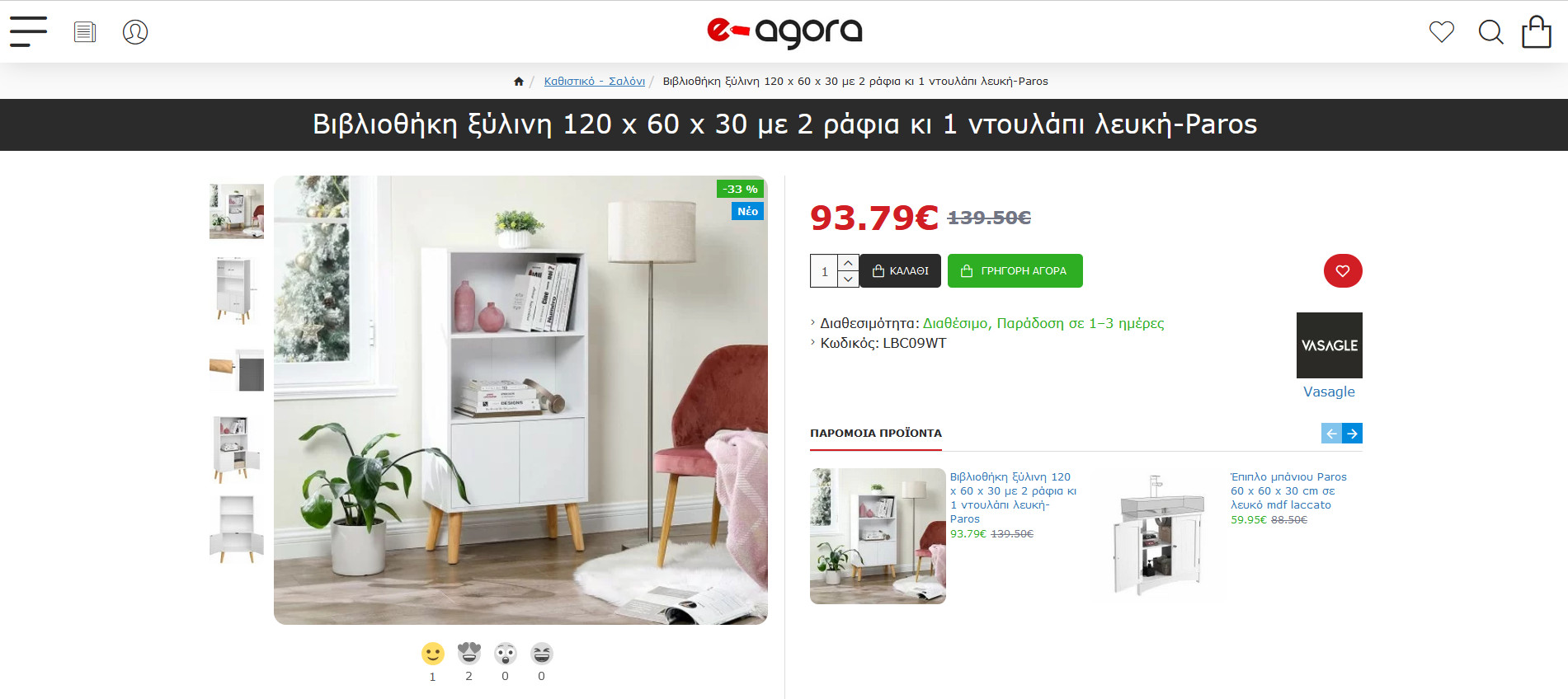1568x699 pixels.
Task: React with the laughing emoji
Action: pos(542,654)
